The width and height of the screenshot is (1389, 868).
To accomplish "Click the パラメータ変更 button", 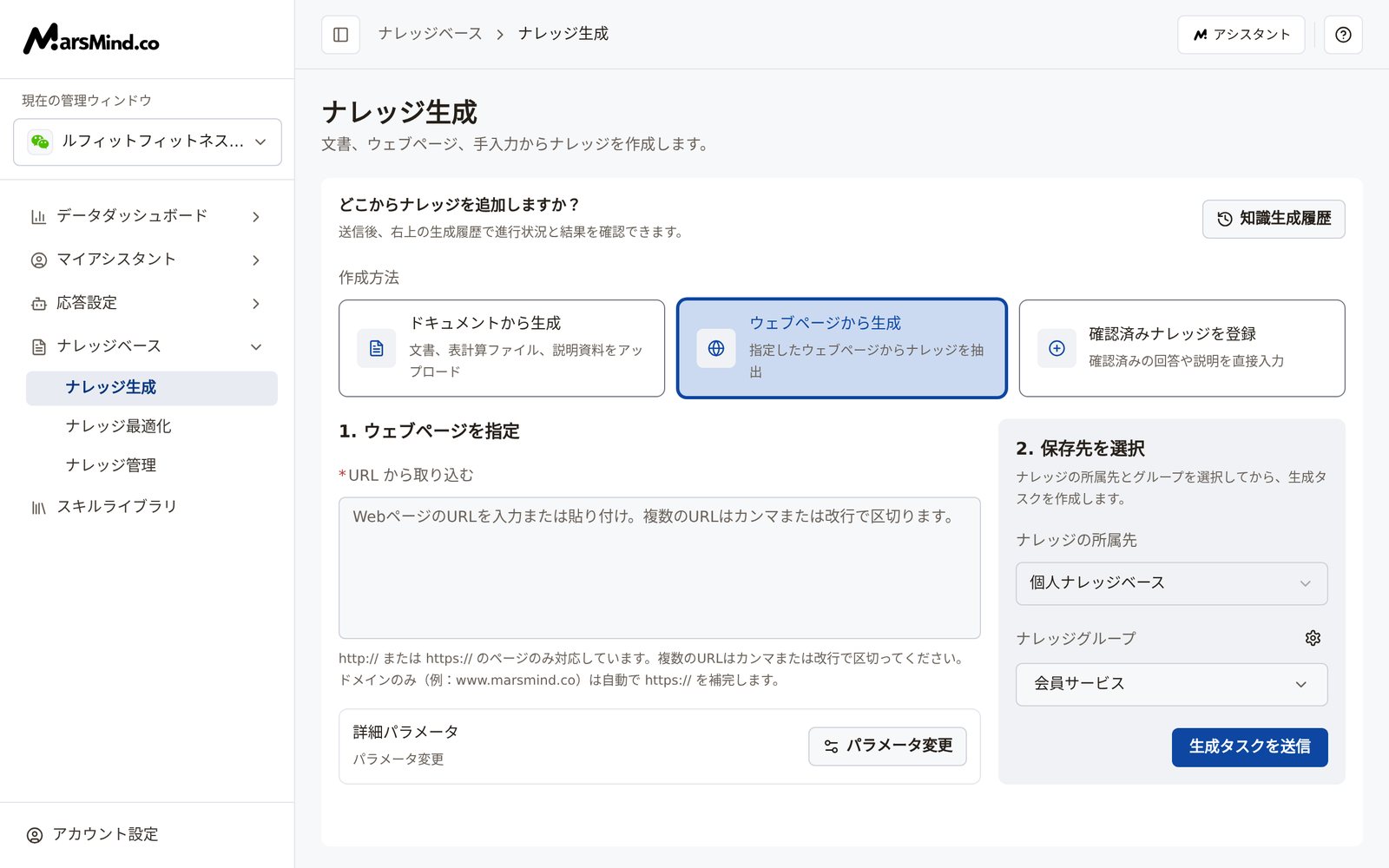I will point(887,746).
